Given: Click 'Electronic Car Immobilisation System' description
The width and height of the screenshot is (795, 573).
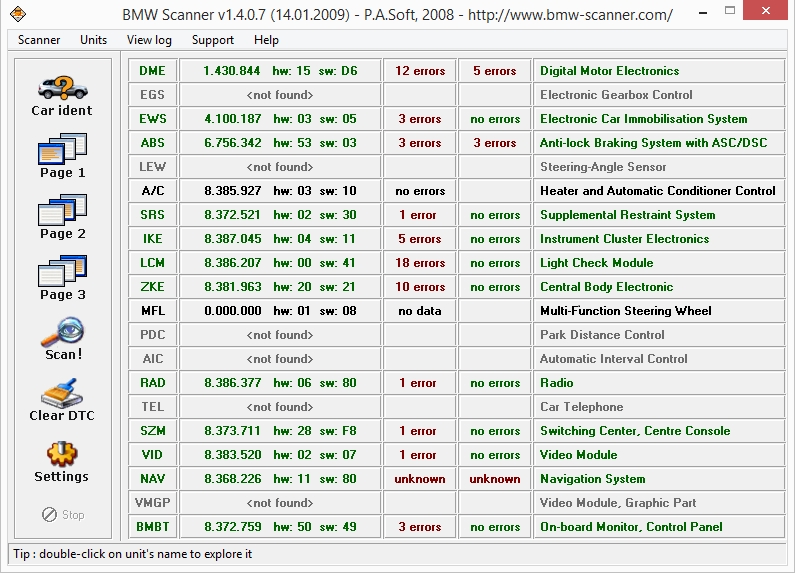Looking at the screenshot, I should tap(643, 119).
